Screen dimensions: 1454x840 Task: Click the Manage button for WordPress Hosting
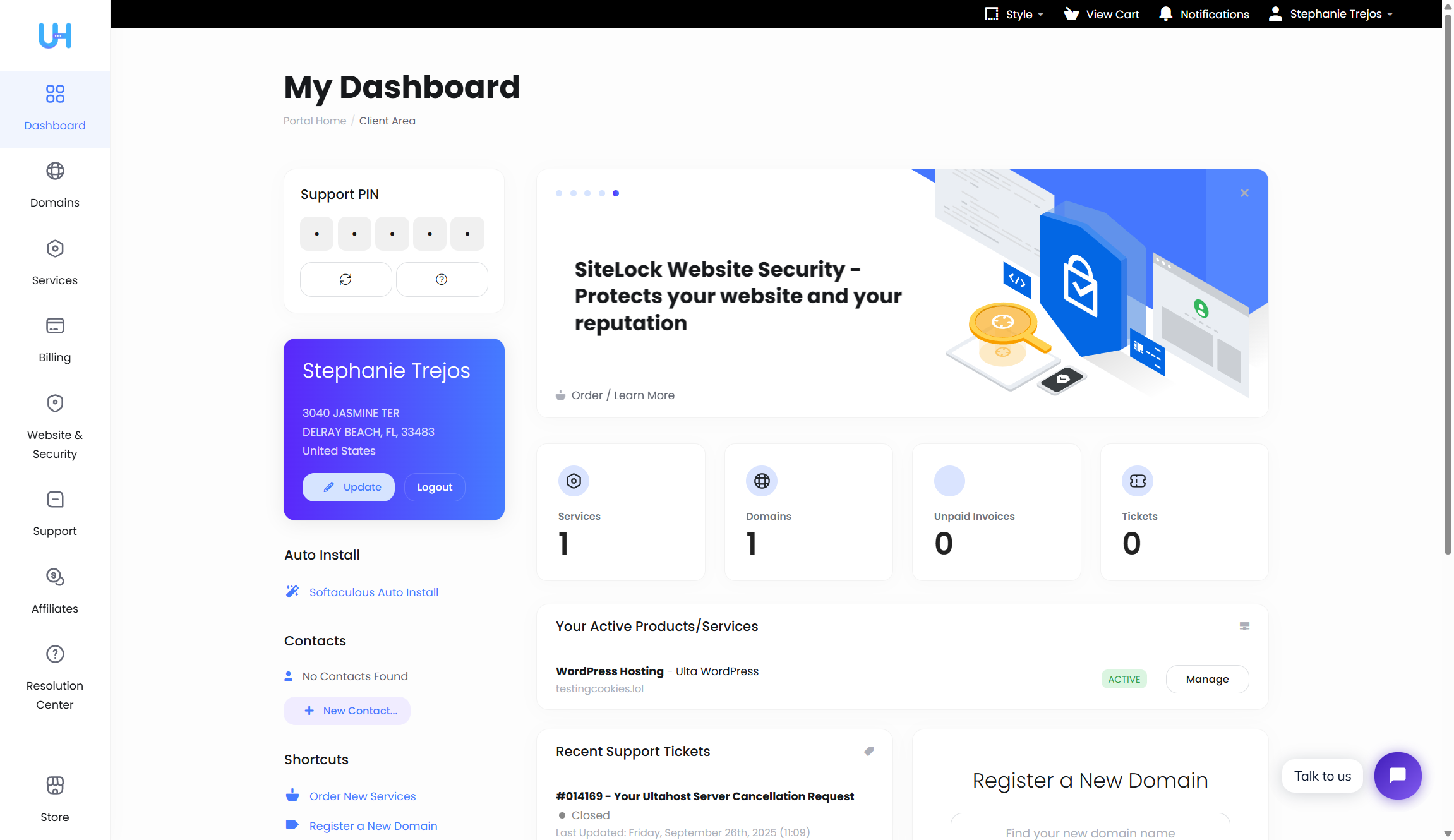click(1207, 679)
